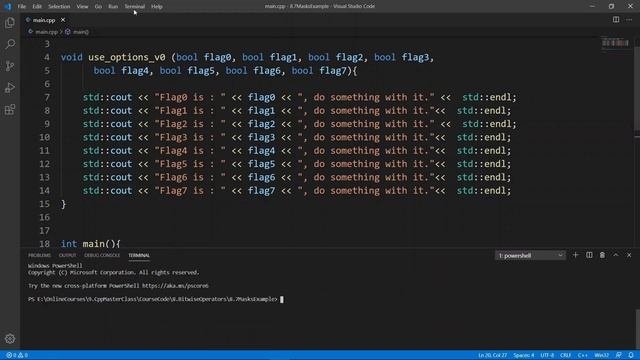Change indentation via Spaces: 4

[x=524, y=355]
